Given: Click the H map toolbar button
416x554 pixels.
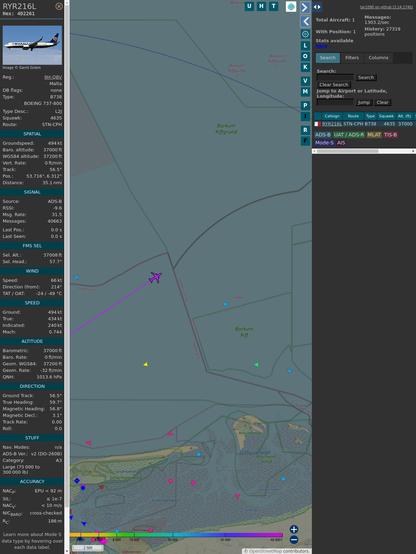Looking at the screenshot, I should [x=261, y=6].
